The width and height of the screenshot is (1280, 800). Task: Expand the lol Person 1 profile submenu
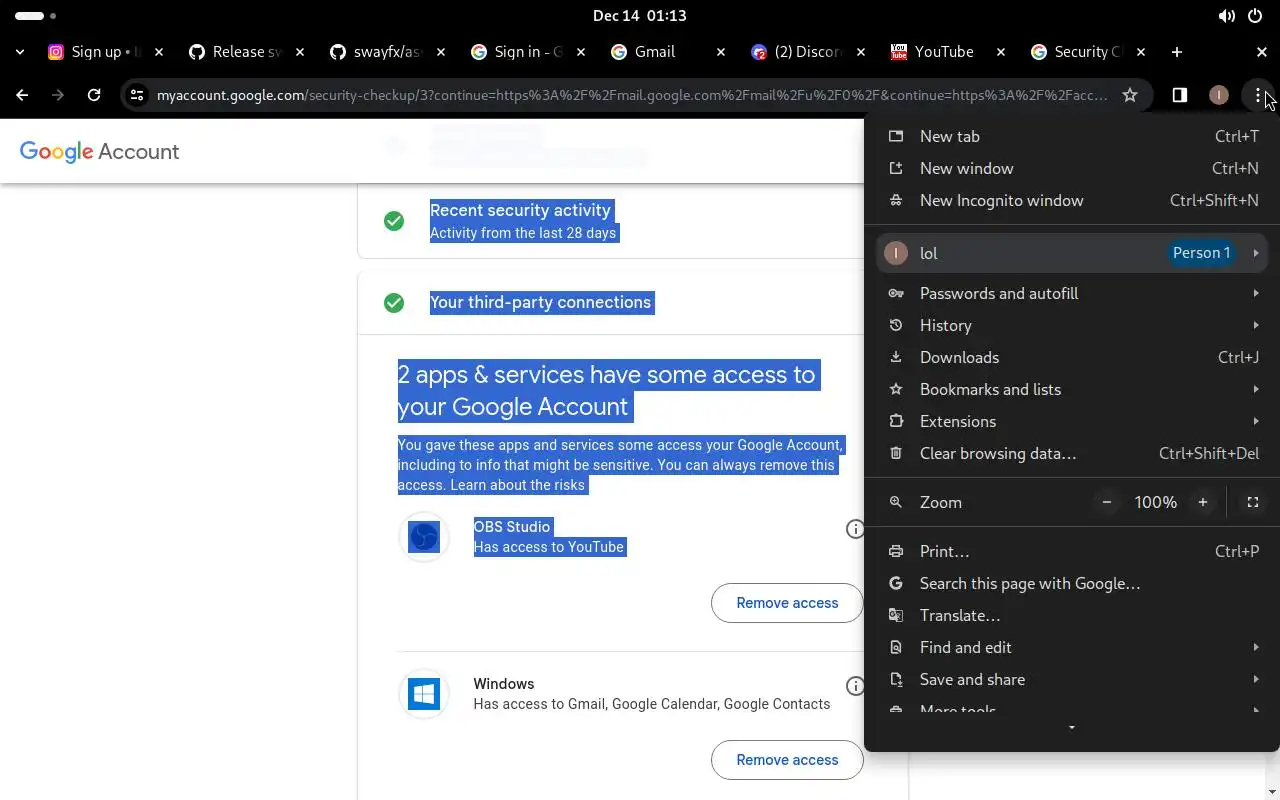point(1072,253)
